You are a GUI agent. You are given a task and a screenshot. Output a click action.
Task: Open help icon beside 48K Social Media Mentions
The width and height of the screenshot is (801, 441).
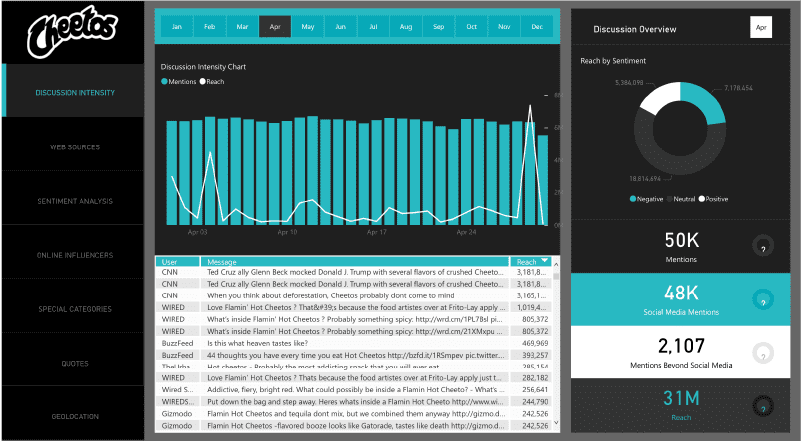coord(763,300)
